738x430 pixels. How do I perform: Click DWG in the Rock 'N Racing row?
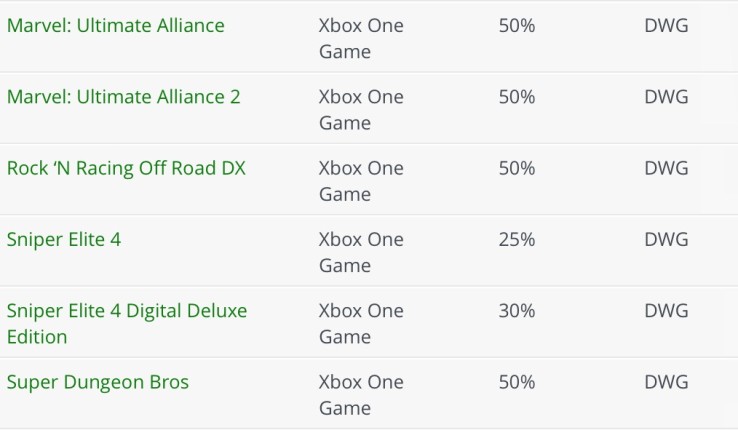(x=666, y=168)
